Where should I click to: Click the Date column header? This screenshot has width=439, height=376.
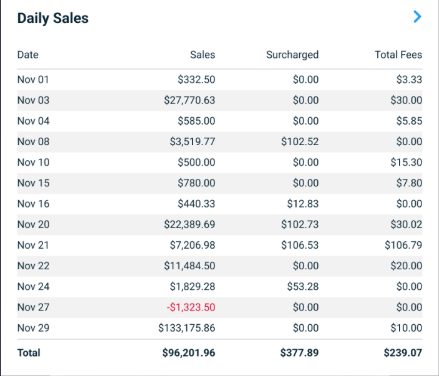click(28, 55)
